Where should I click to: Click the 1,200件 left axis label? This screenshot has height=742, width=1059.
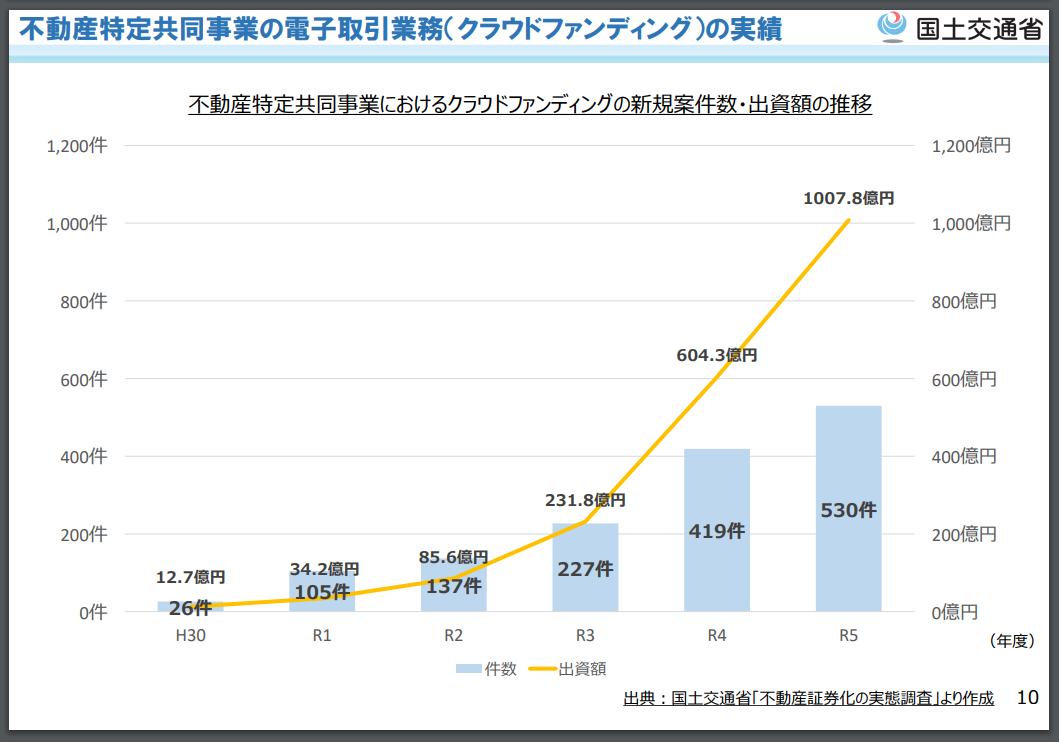pyautogui.click(x=77, y=146)
